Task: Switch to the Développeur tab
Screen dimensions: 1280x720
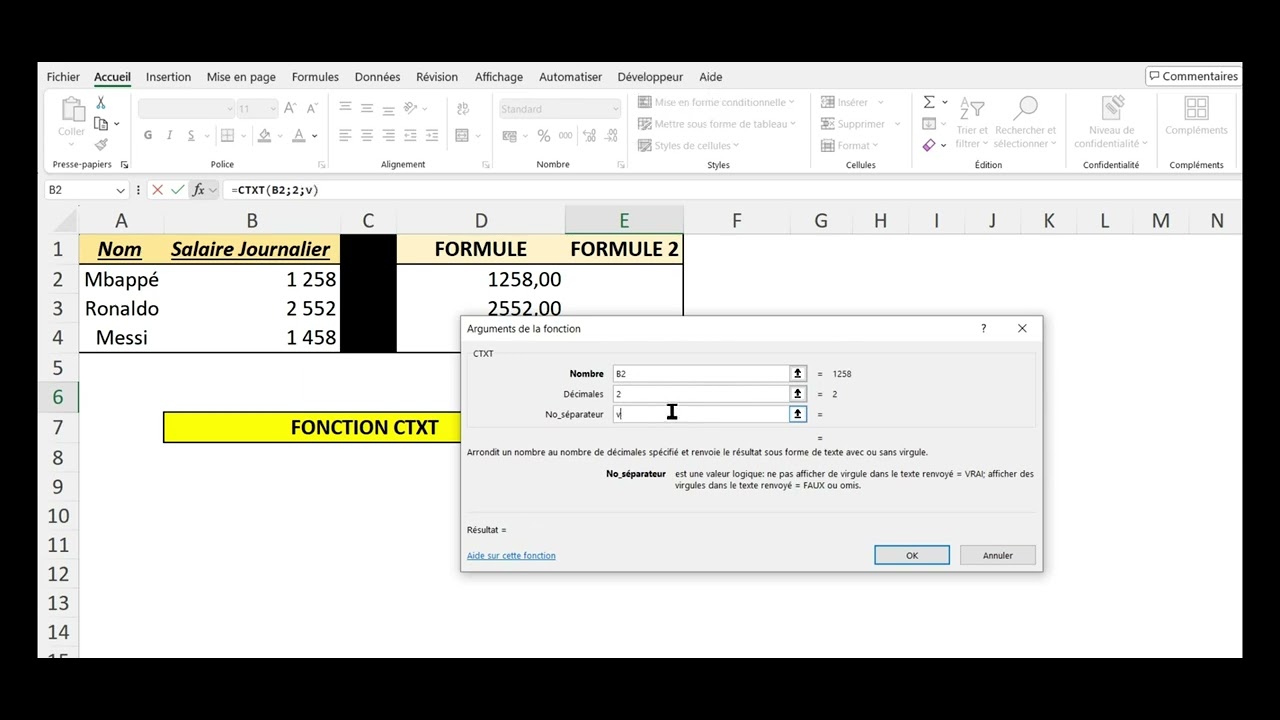Action: pyautogui.click(x=650, y=77)
